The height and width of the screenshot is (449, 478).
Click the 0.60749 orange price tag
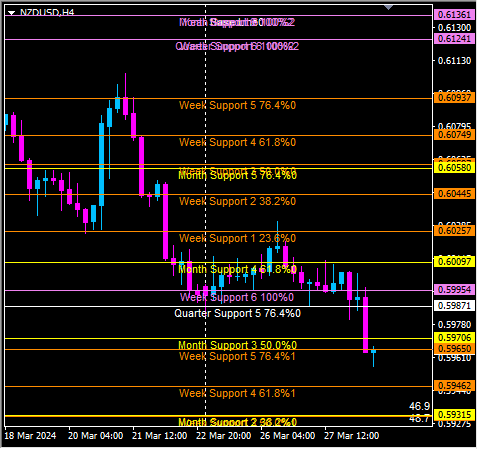[x=454, y=135]
